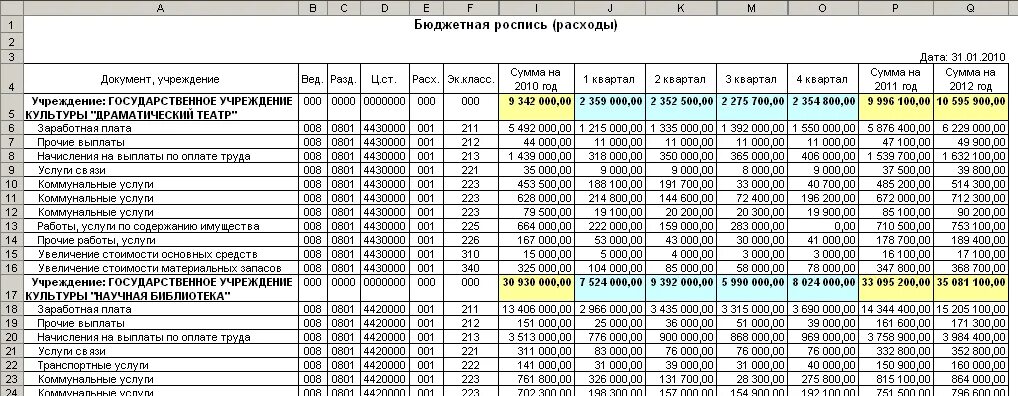Select column header I
The height and width of the screenshot is (396, 1018).
[x=536, y=8]
